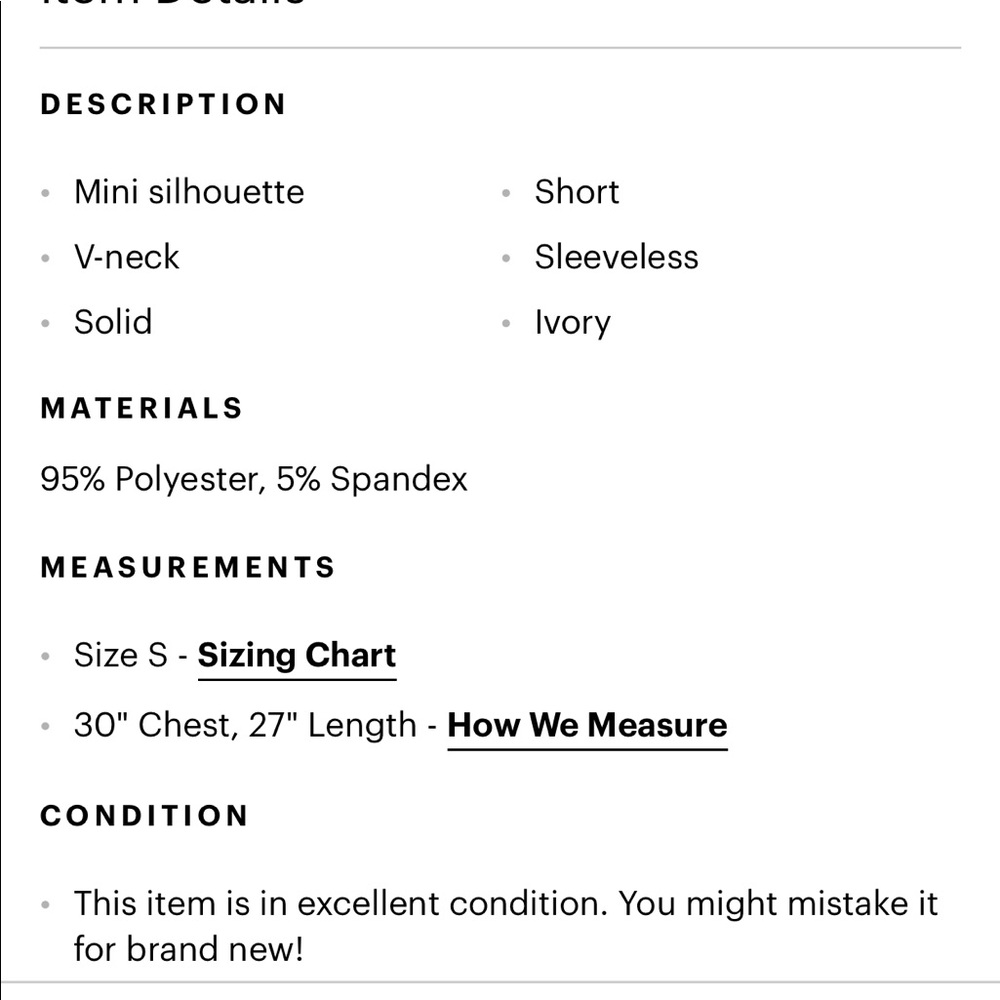1000x1000 pixels.
Task: Select the V-neck description item
Action: point(127,257)
